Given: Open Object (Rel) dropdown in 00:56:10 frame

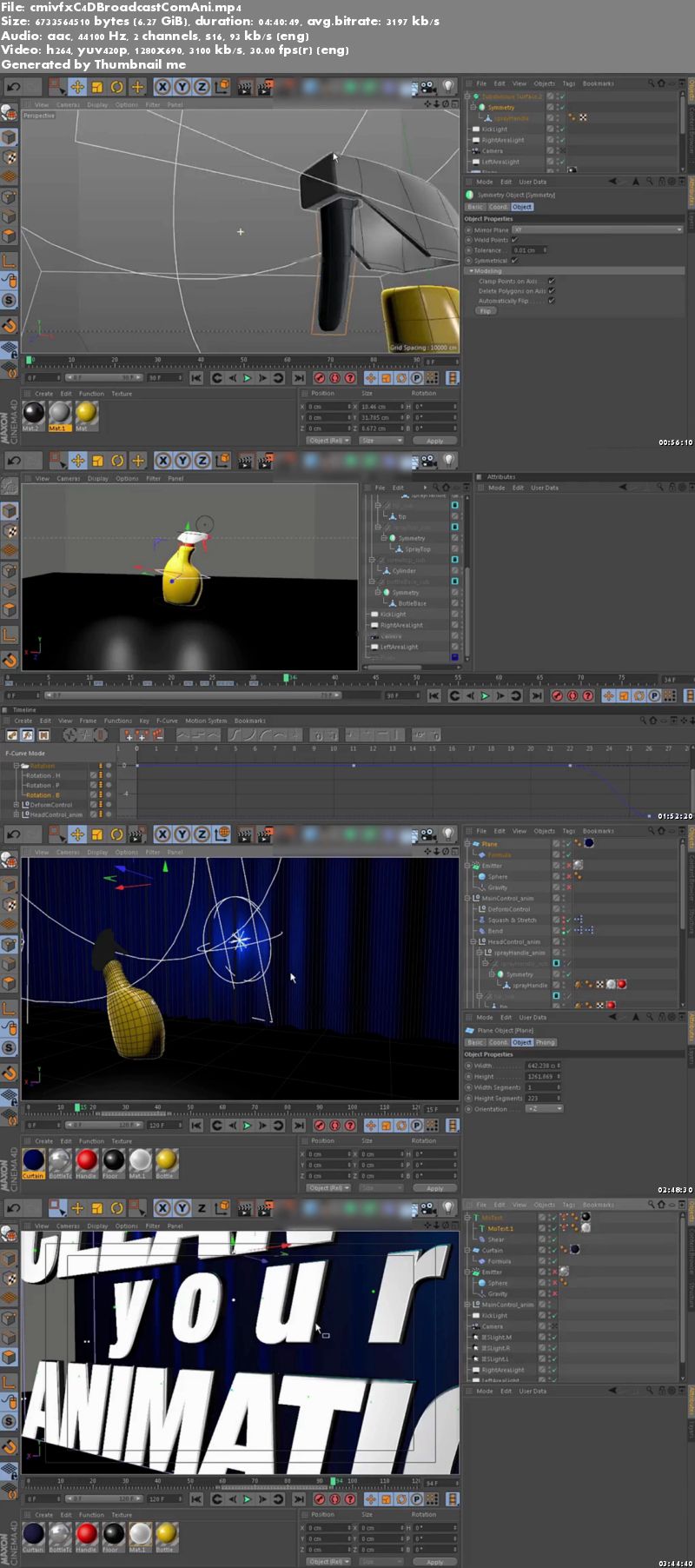Looking at the screenshot, I should pos(329,441).
